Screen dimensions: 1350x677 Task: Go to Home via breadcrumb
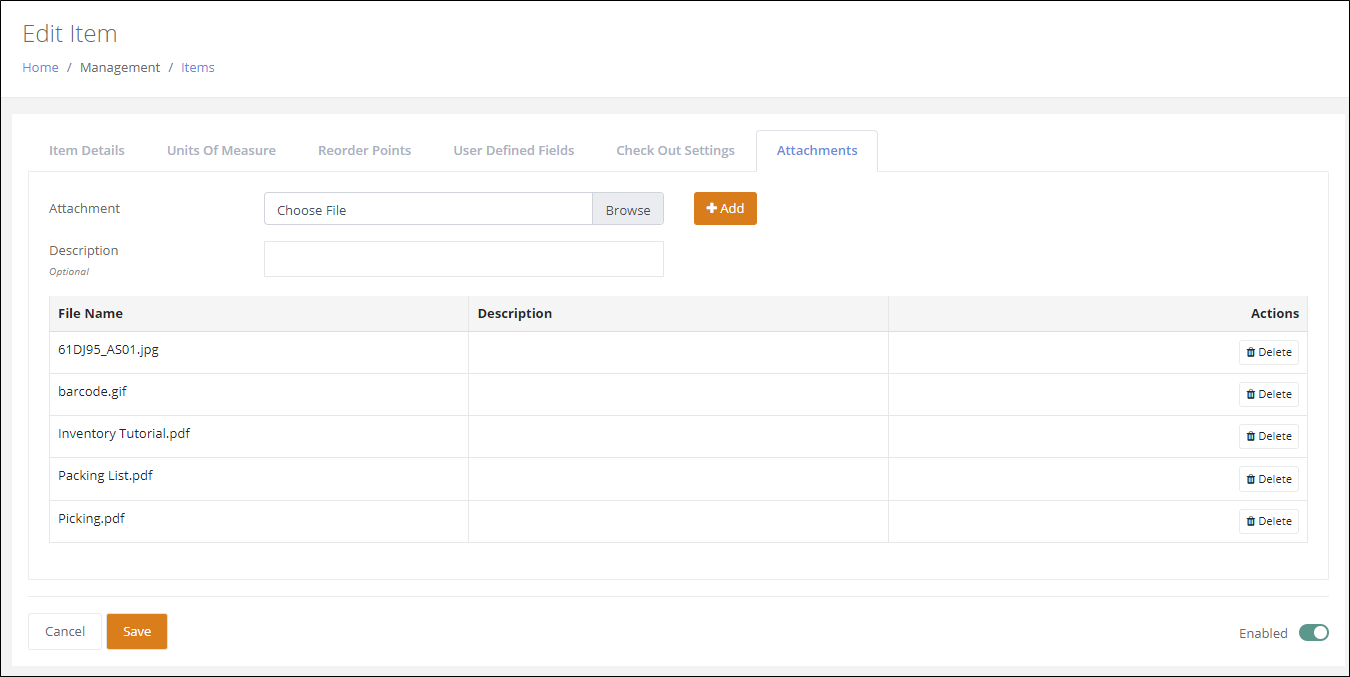40,67
